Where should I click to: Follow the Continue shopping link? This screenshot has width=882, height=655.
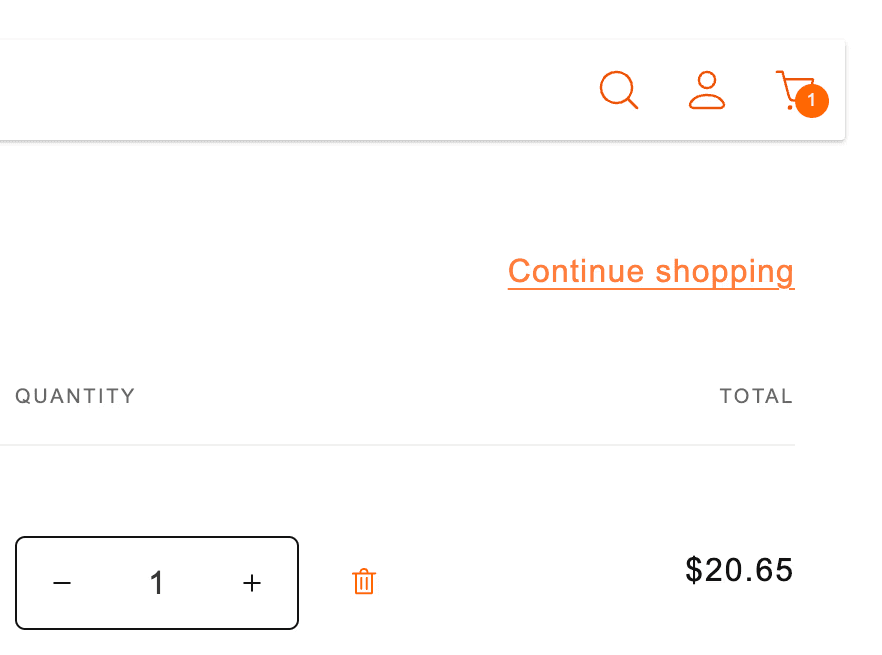(651, 271)
